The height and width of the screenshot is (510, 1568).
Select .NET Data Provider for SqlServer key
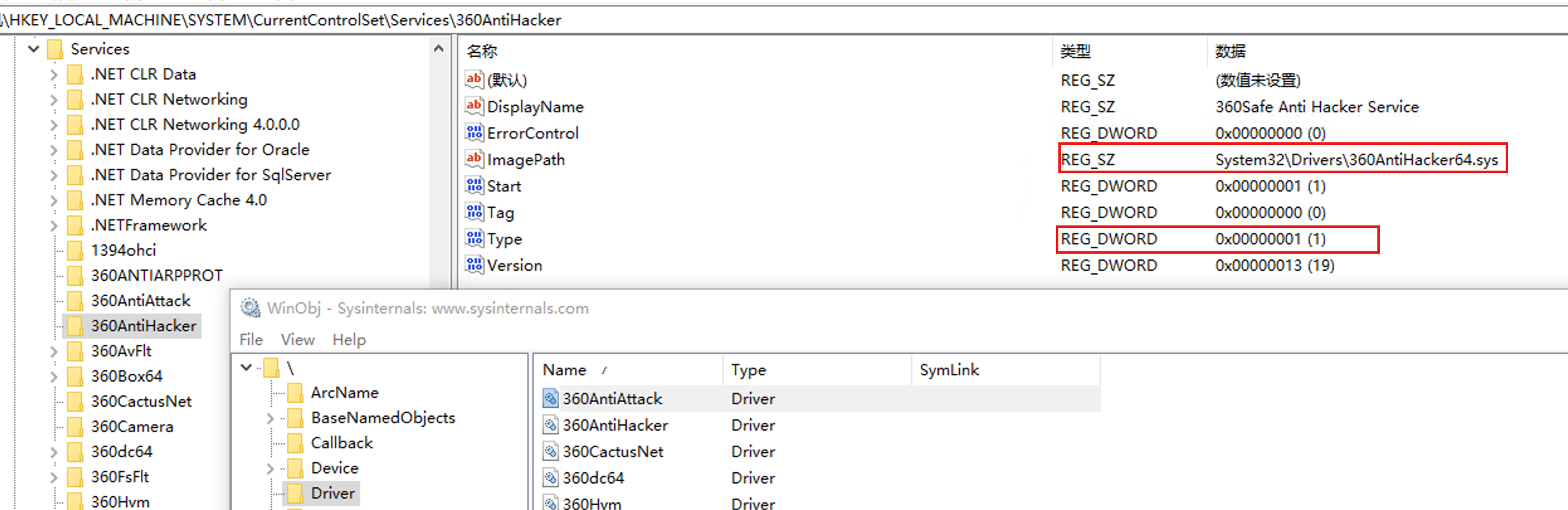(211, 174)
